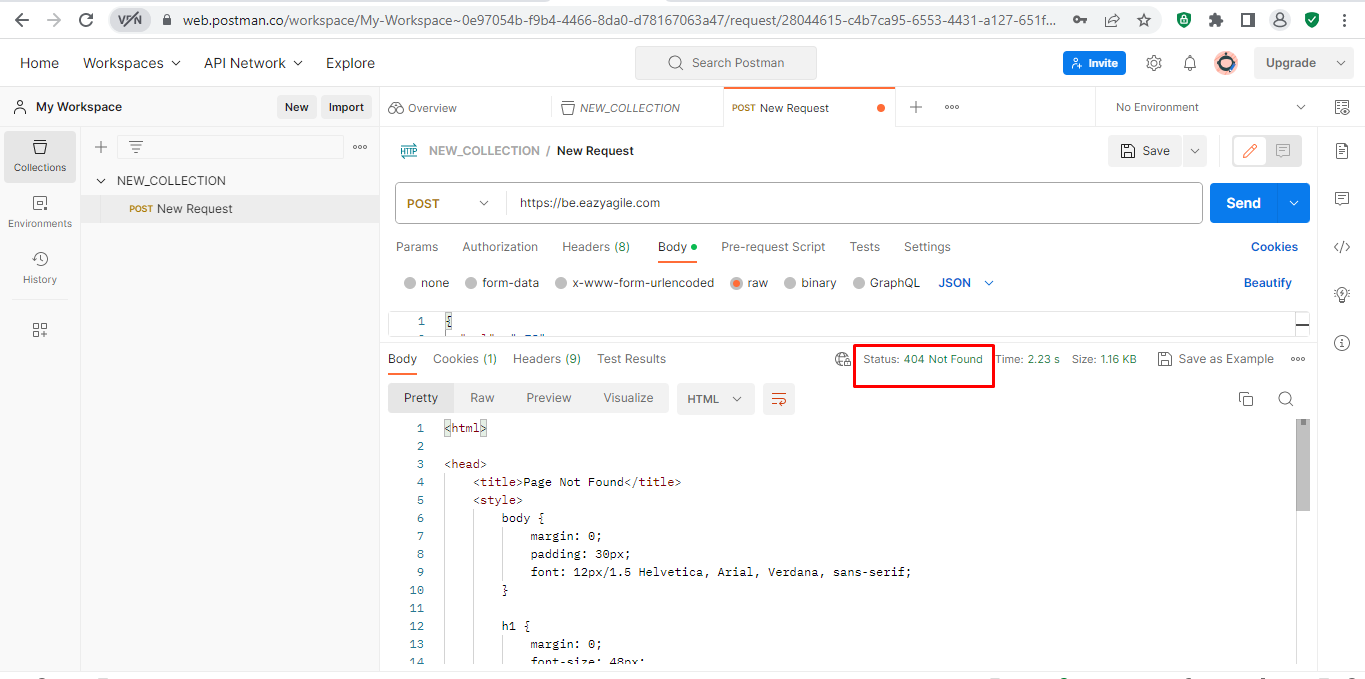Open environment quick look icon
Screen dimensions: 1365x679
point(1342,107)
